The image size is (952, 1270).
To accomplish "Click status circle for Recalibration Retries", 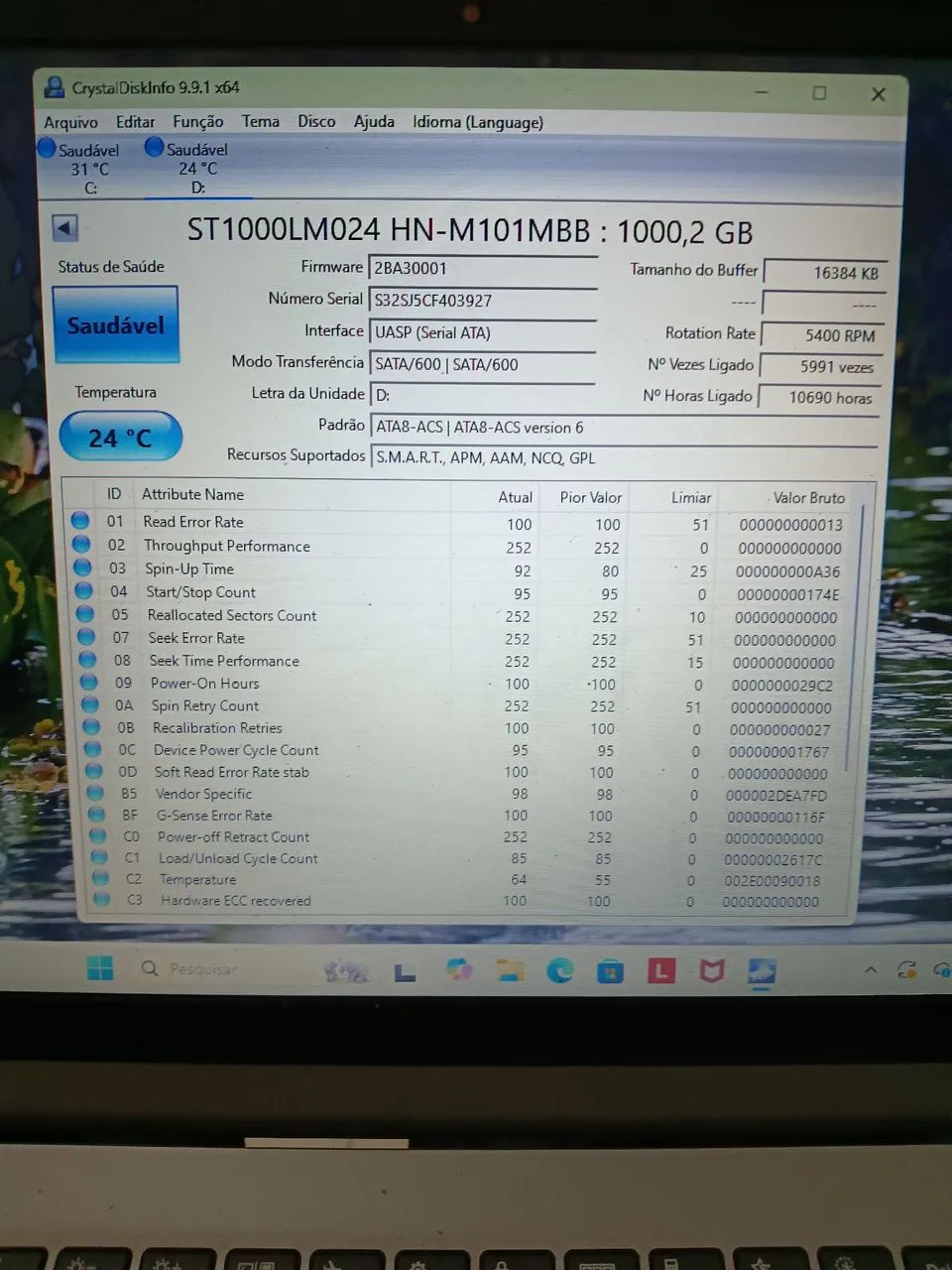I will [x=92, y=727].
